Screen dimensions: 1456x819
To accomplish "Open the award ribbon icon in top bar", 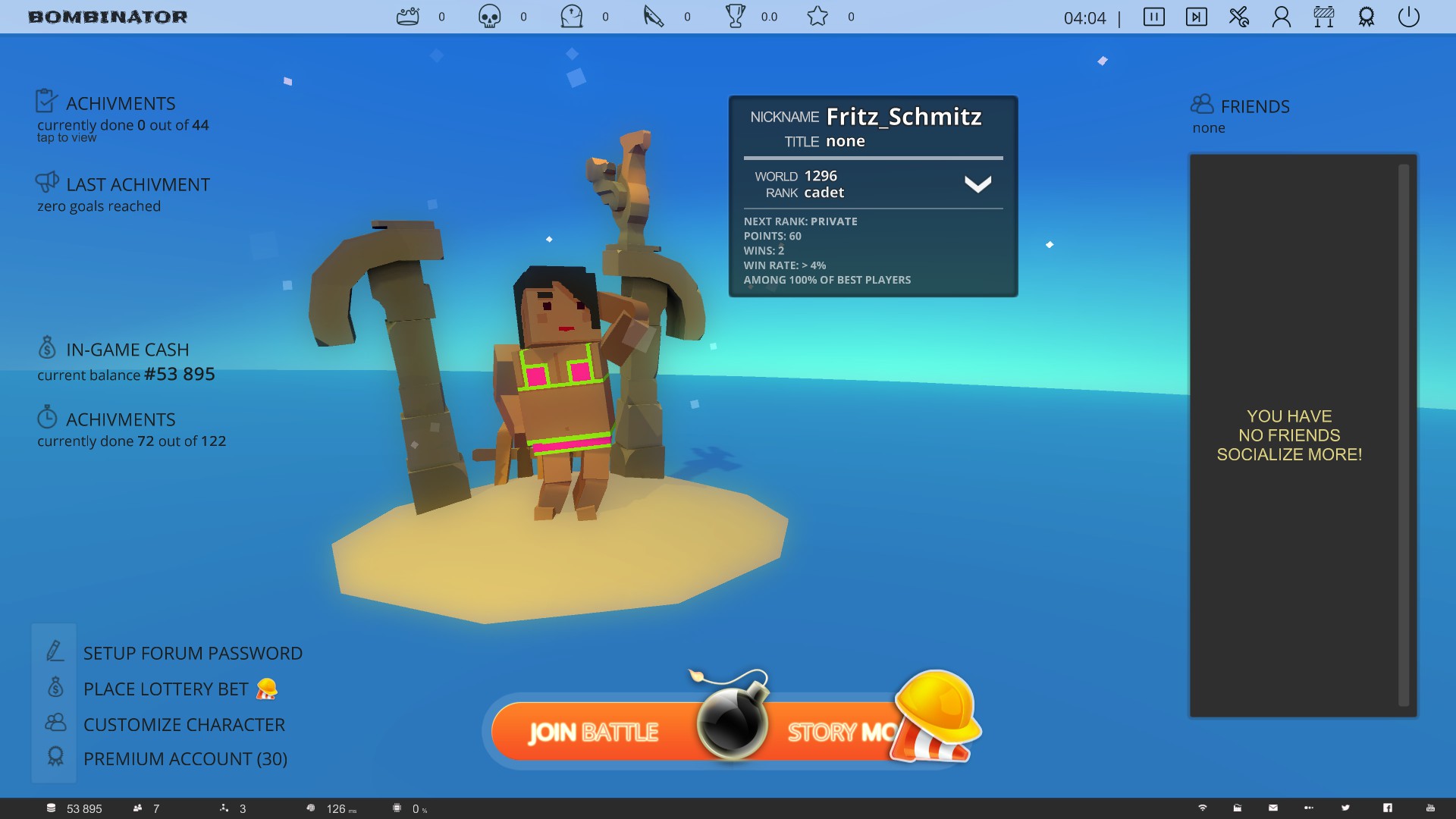I will coord(1366,17).
